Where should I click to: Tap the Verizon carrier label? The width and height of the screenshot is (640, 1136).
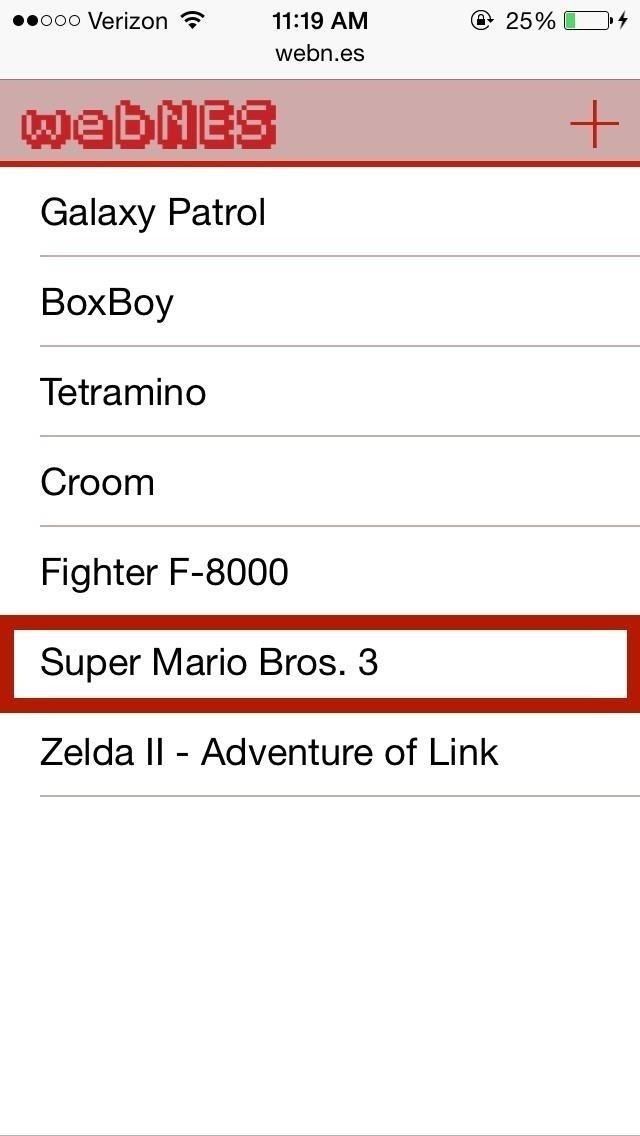(x=128, y=21)
